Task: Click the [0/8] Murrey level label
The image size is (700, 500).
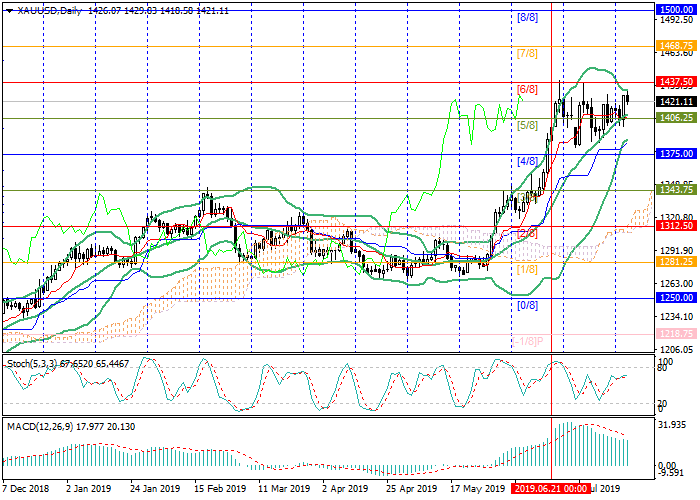Action: pos(527,305)
